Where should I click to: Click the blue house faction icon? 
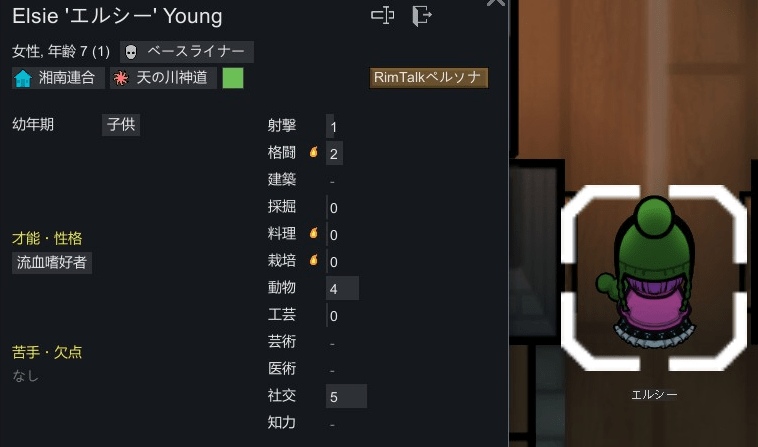[x=23, y=78]
